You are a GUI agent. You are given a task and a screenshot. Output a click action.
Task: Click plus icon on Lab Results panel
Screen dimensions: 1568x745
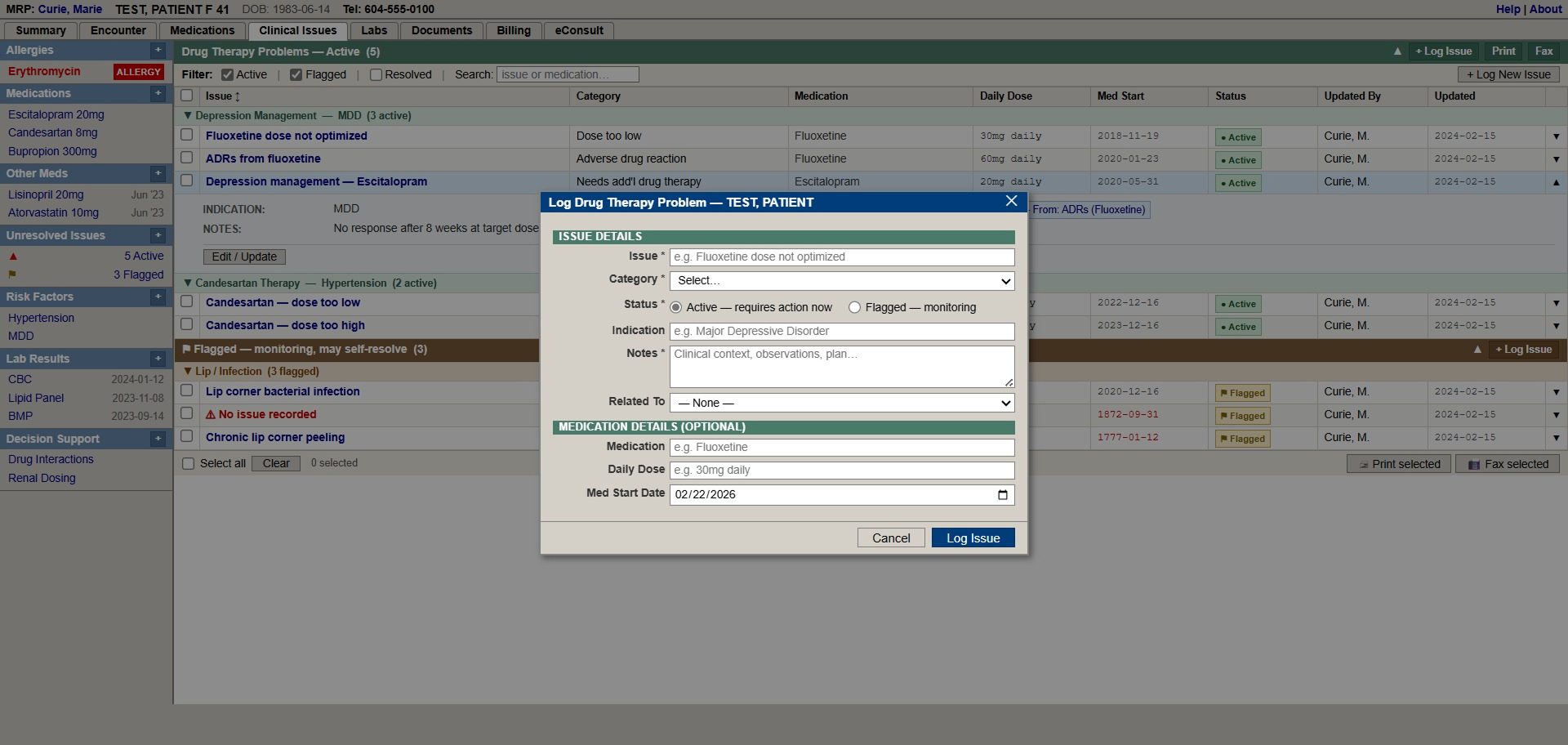point(158,359)
